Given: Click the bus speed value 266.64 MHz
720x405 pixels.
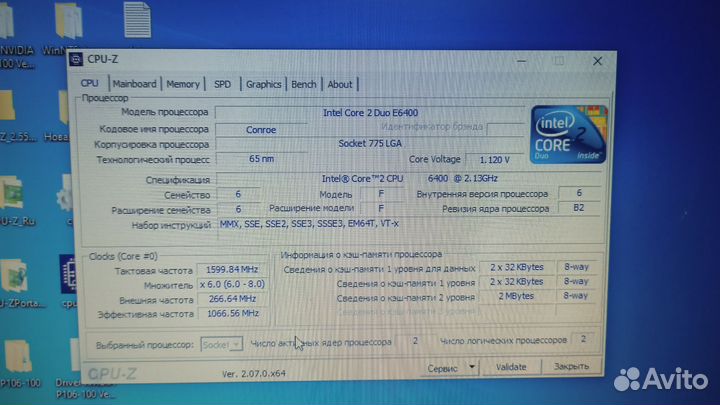Looking at the screenshot, I should click(x=232, y=299).
